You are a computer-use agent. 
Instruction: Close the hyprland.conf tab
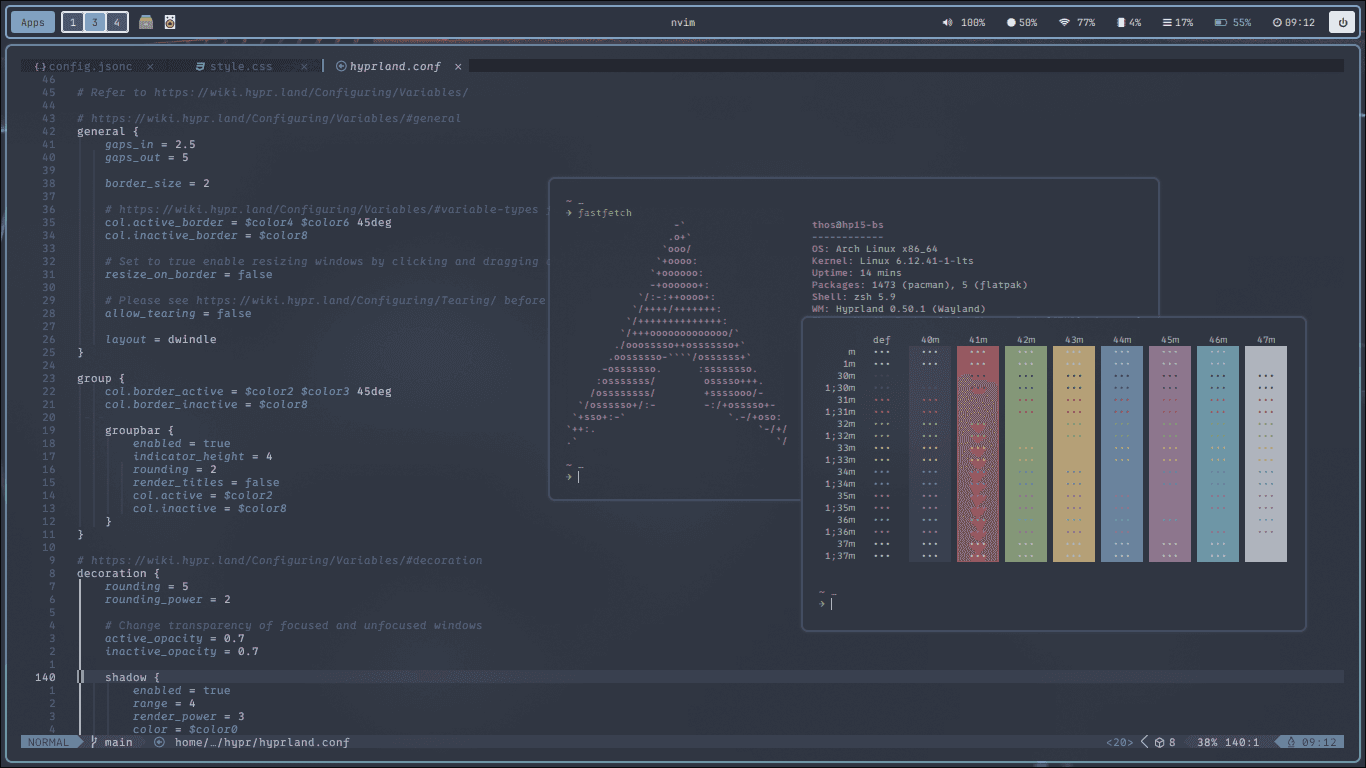click(458, 66)
